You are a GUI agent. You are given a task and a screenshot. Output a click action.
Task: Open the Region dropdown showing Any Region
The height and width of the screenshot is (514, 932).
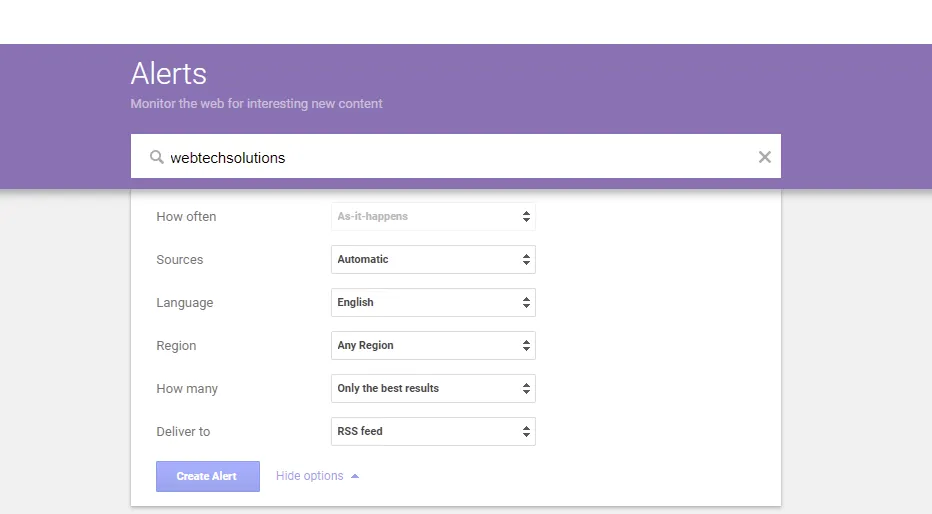pyautogui.click(x=433, y=345)
